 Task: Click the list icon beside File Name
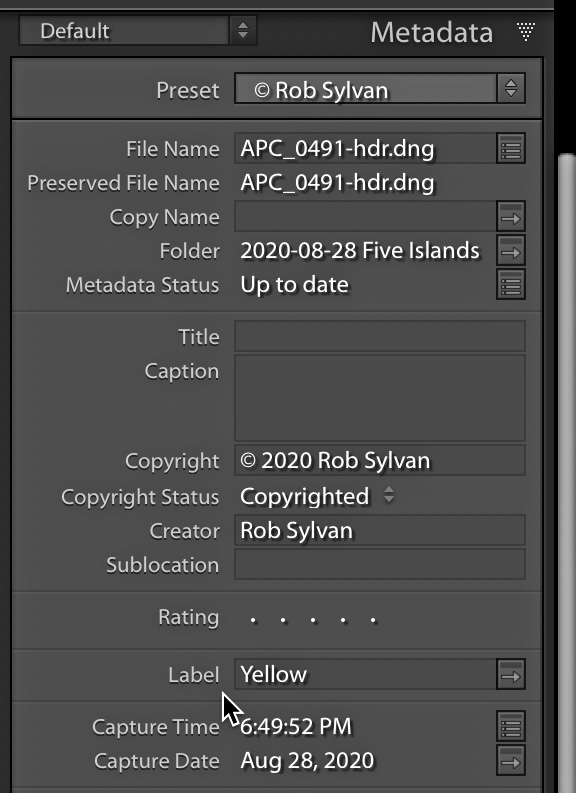(511, 148)
